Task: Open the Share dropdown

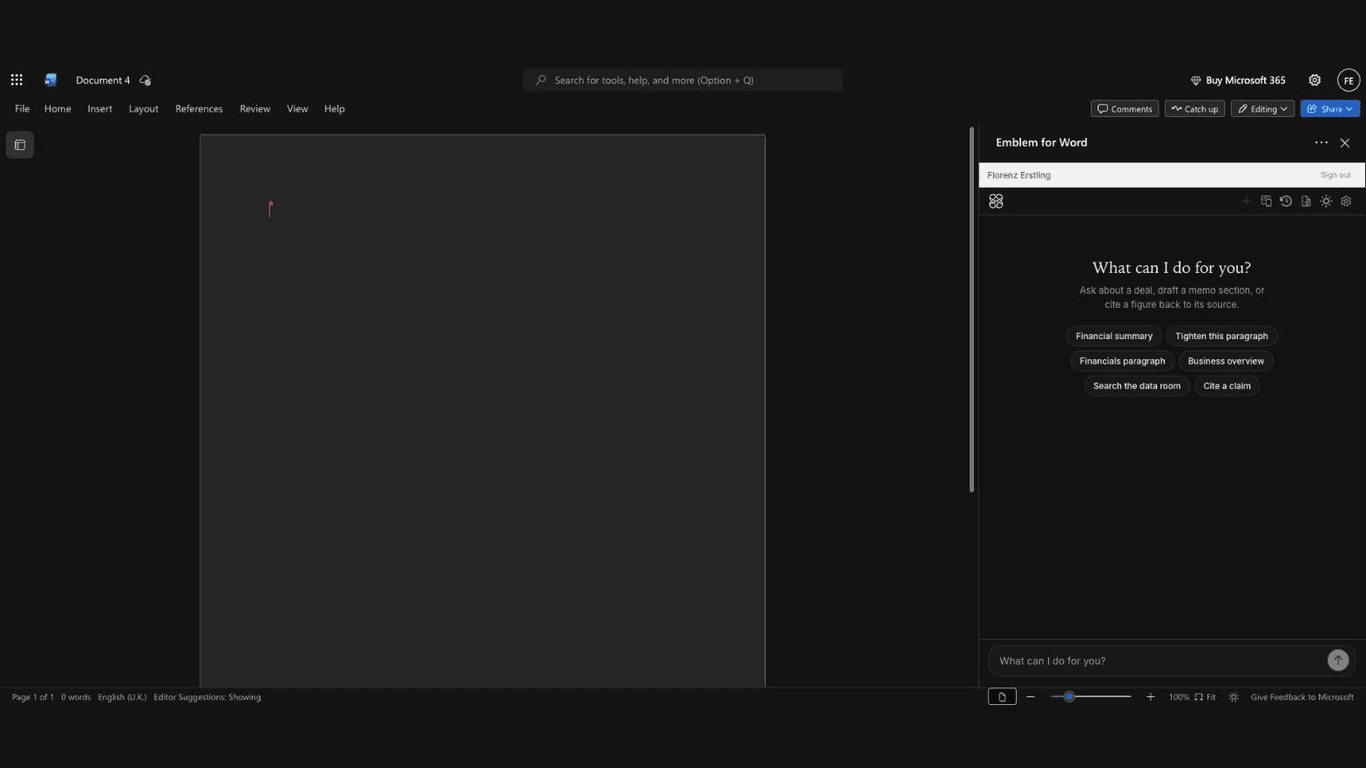Action: pos(1330,109)
